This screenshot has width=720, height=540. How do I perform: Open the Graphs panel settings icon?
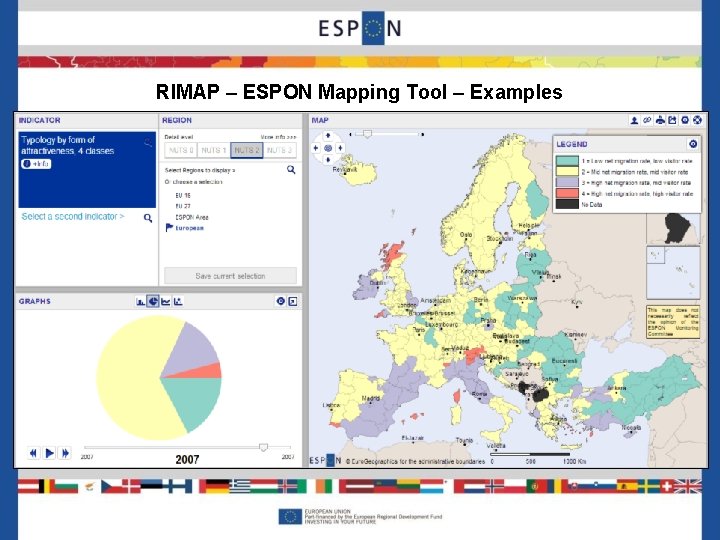[x=281, y=301]
